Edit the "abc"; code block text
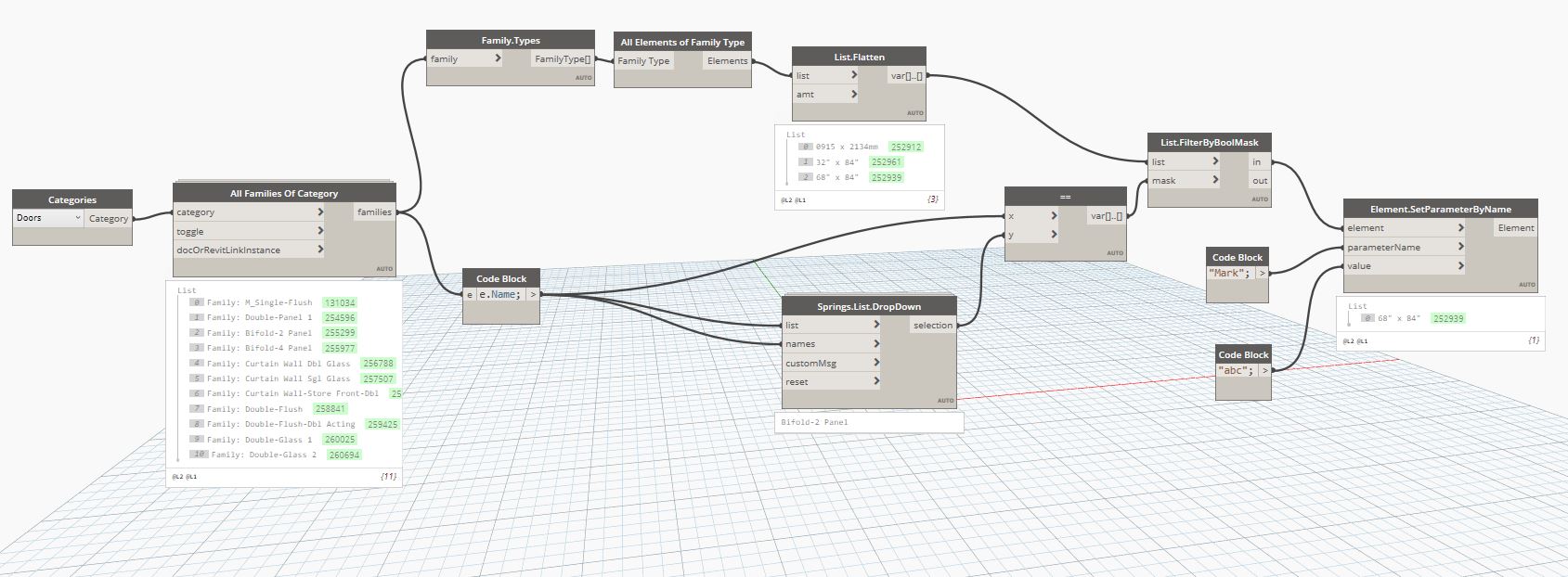The image size is (1568, 577). pyautogui.click(x=1237, y=370)
